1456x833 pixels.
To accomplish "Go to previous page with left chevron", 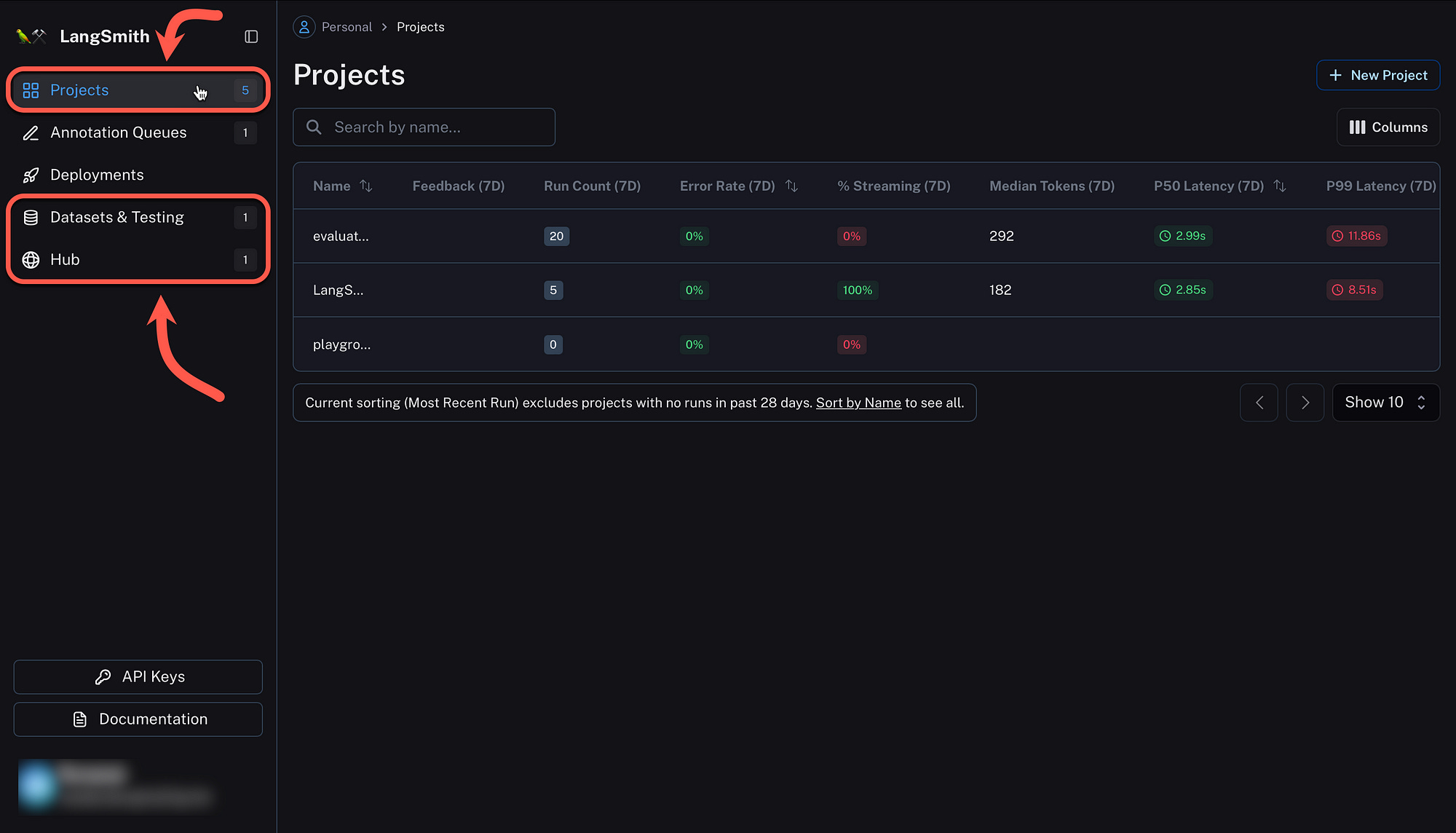I will tap(1259, 403).
